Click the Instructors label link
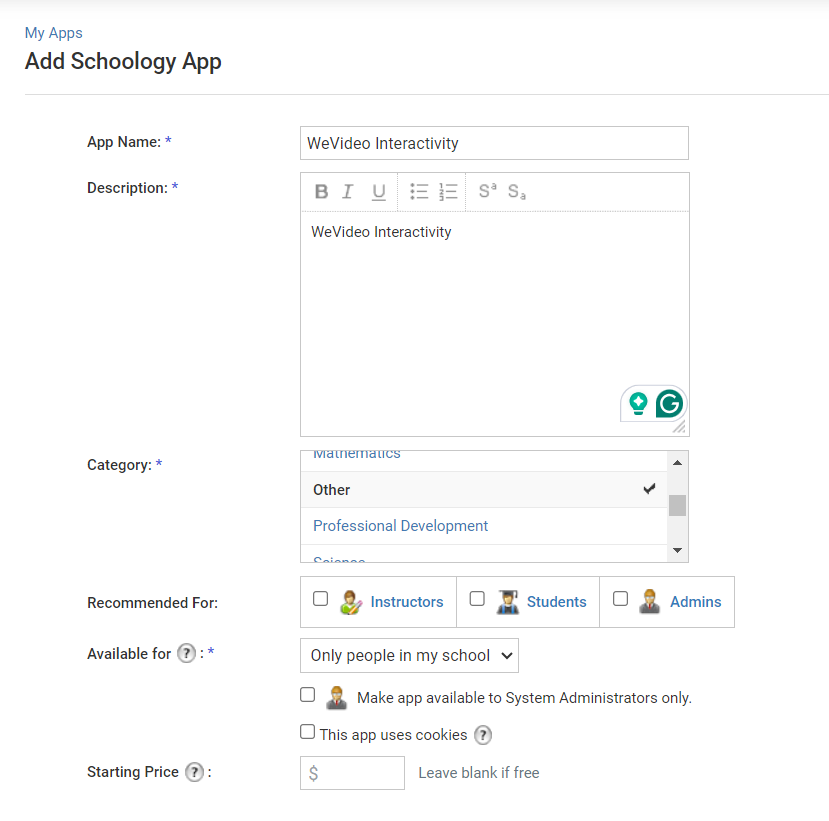 click(407, 602)
